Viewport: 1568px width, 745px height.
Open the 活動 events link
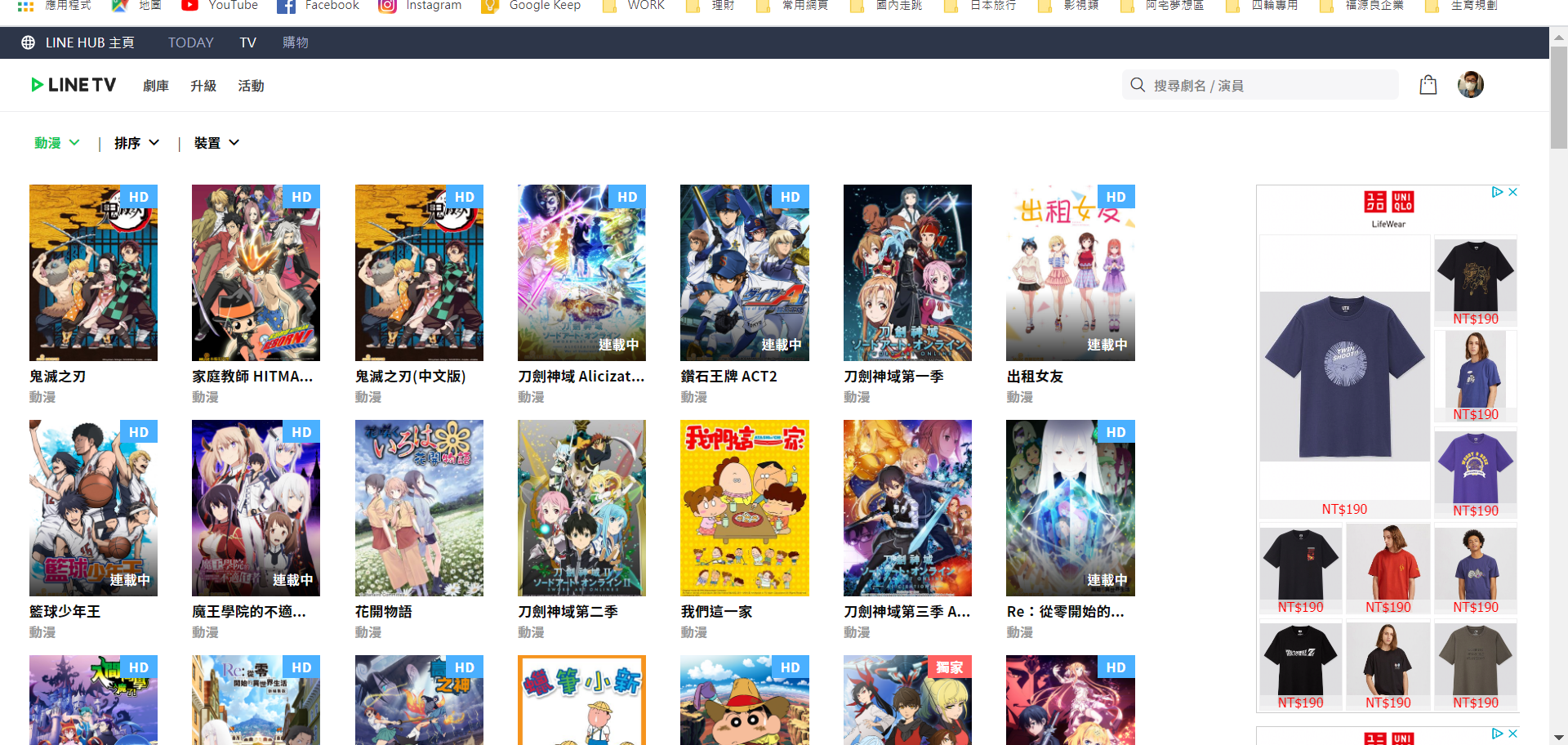pyautogui.click(x=251, y=86)
